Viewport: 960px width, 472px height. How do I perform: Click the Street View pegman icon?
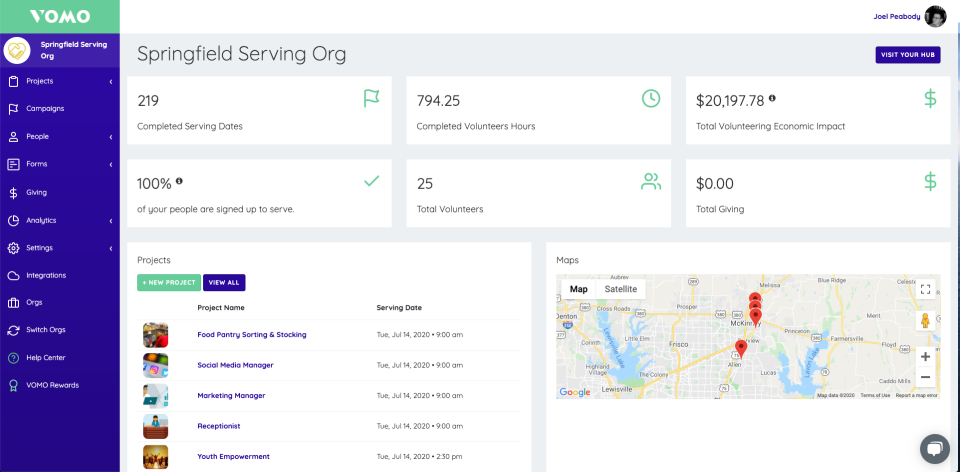[925, 321]
